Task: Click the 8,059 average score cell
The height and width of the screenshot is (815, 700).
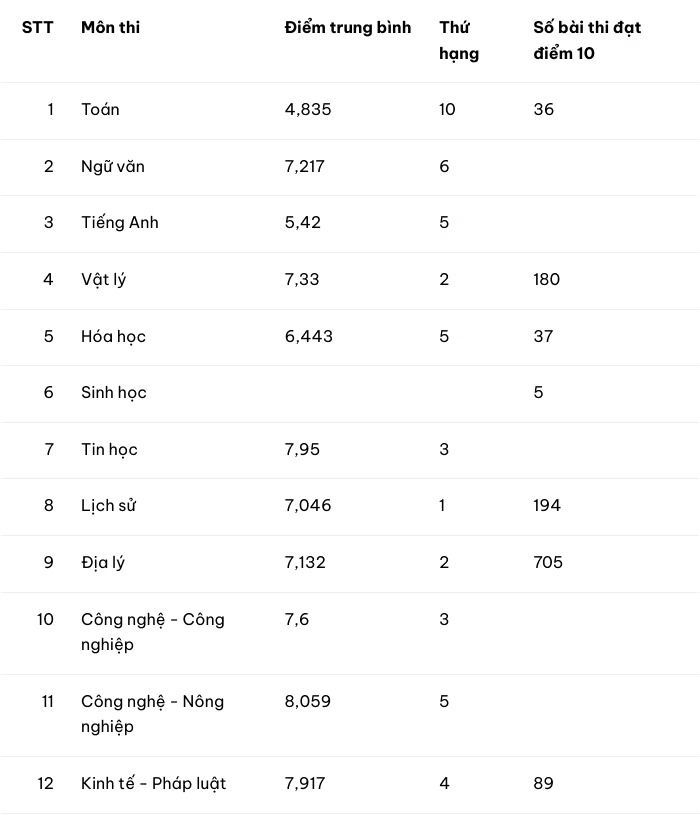Action: 308,702
